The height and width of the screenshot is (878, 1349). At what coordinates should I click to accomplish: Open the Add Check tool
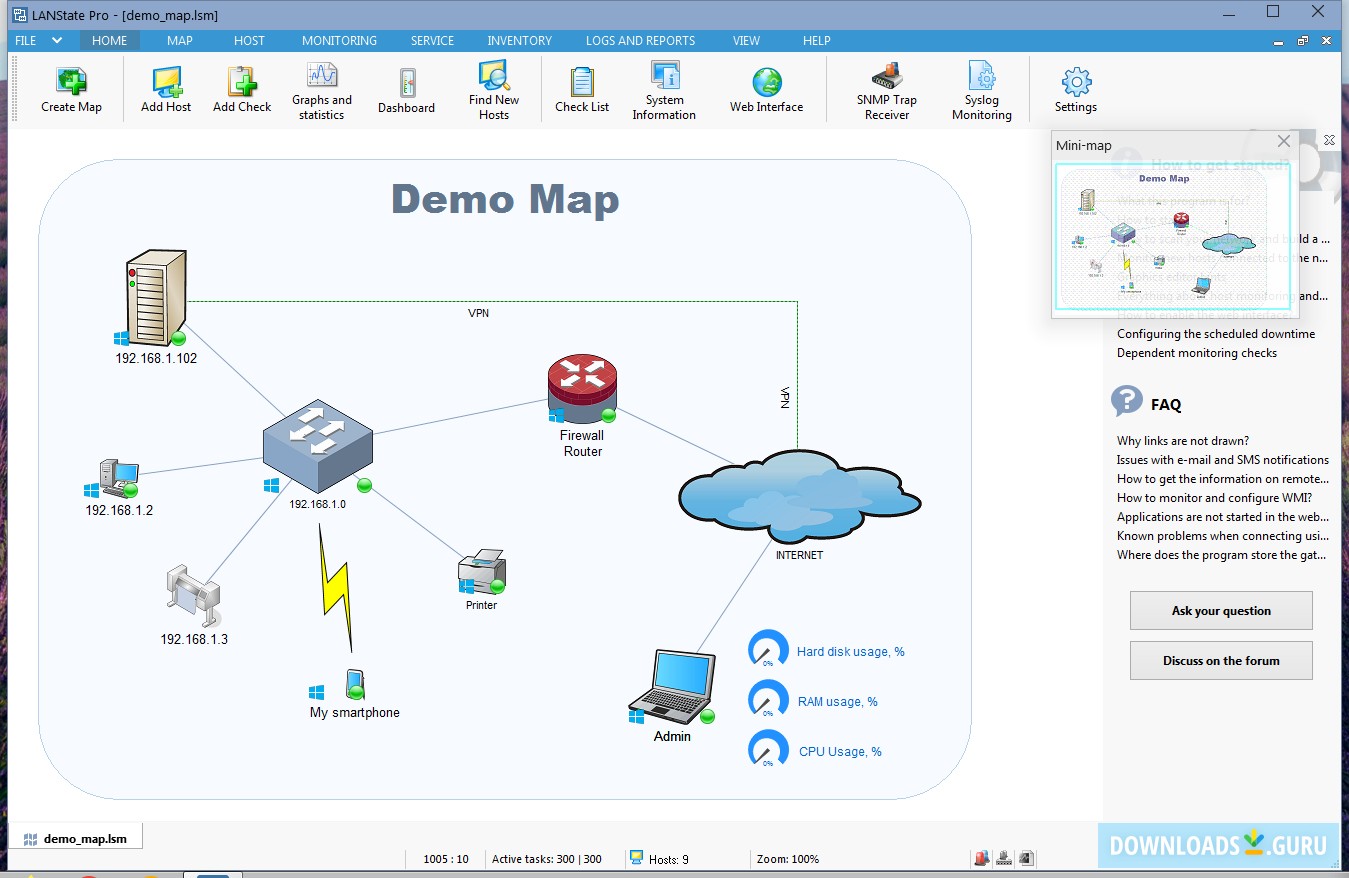pyautogui.click(x=242, y=90)
